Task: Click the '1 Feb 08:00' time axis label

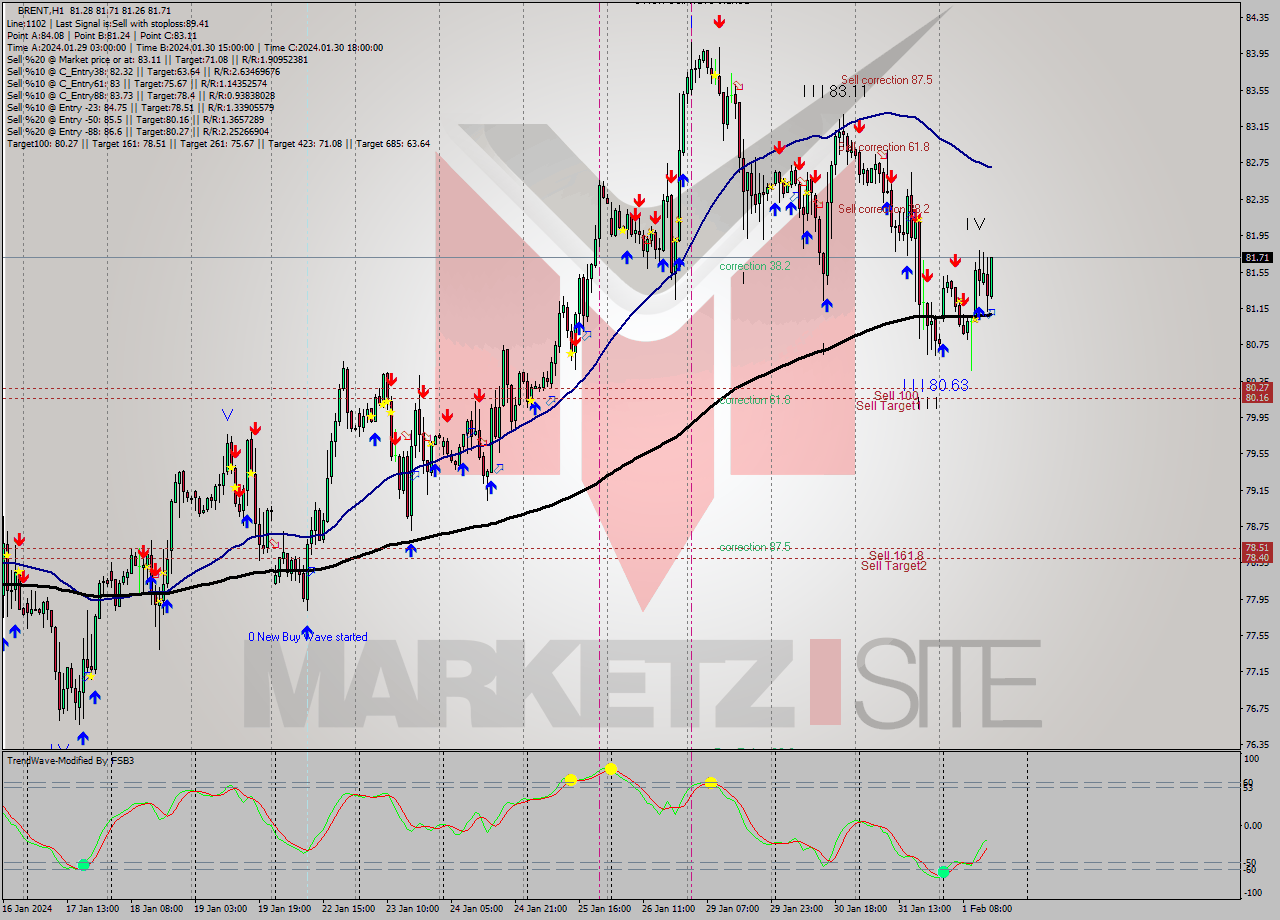Action: click(987, 909)
